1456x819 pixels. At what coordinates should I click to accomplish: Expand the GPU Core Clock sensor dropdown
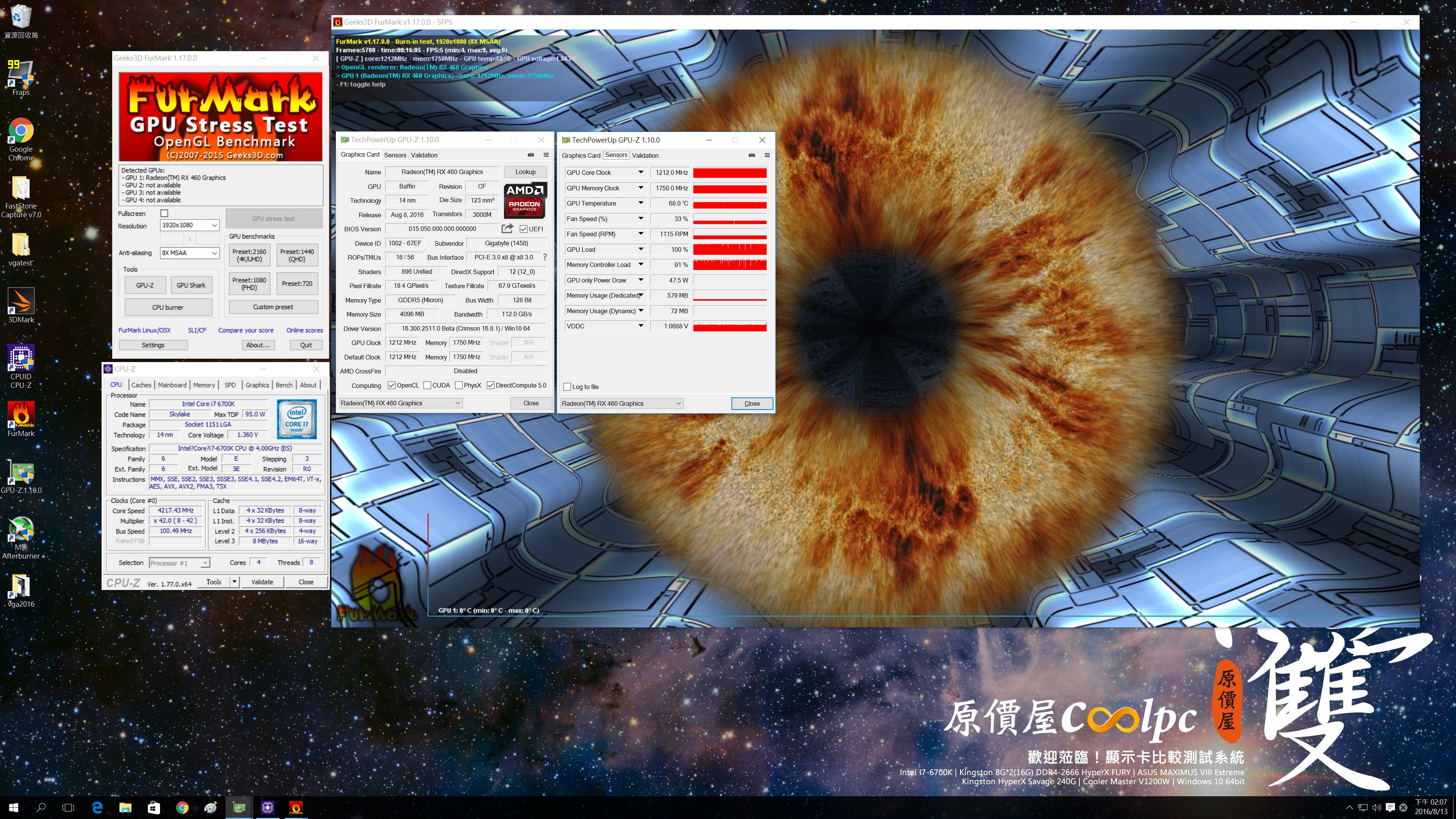(x=640, y=173)
